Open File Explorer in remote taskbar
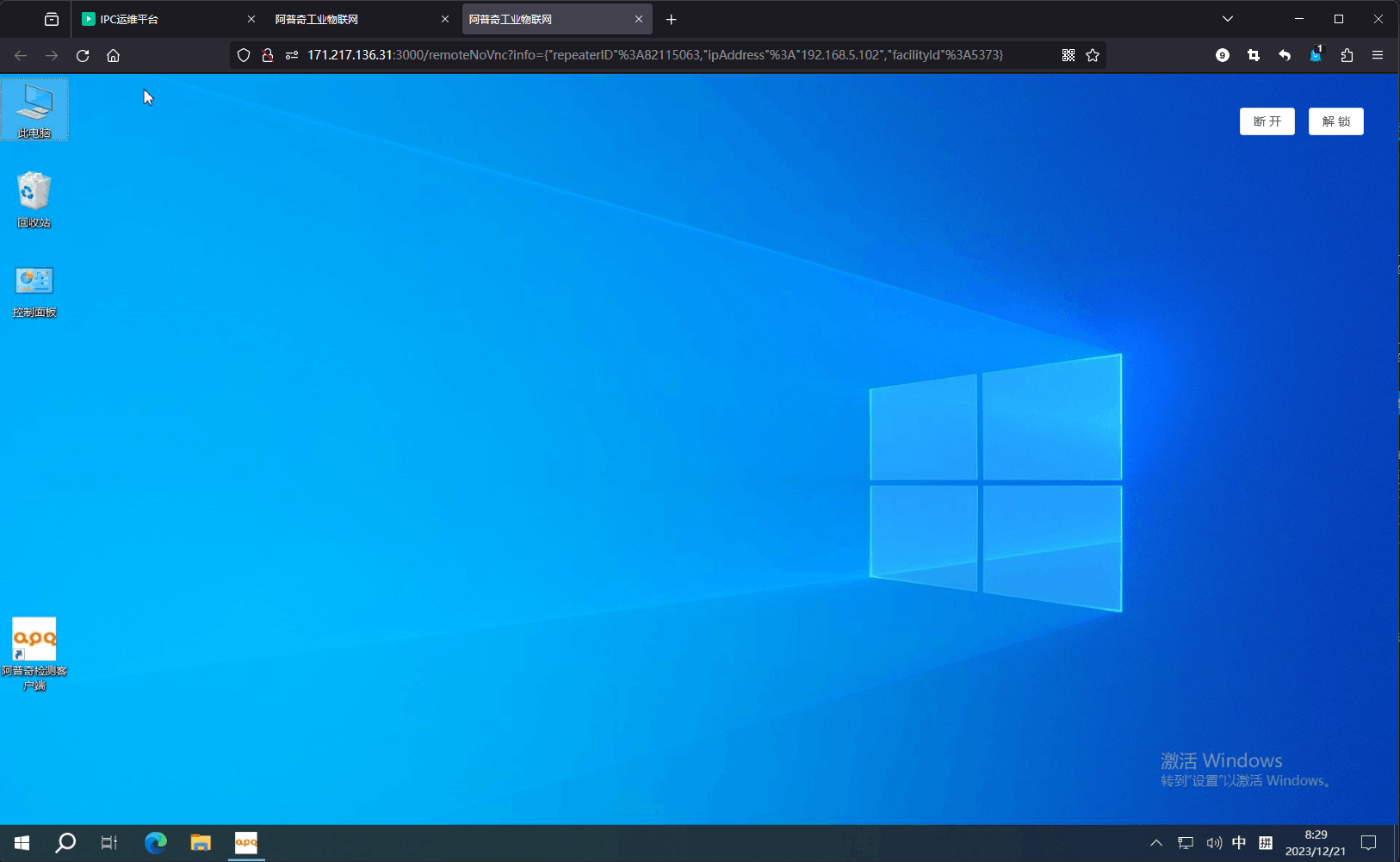The image size is (1400, 862). click(x=201, y=843)
